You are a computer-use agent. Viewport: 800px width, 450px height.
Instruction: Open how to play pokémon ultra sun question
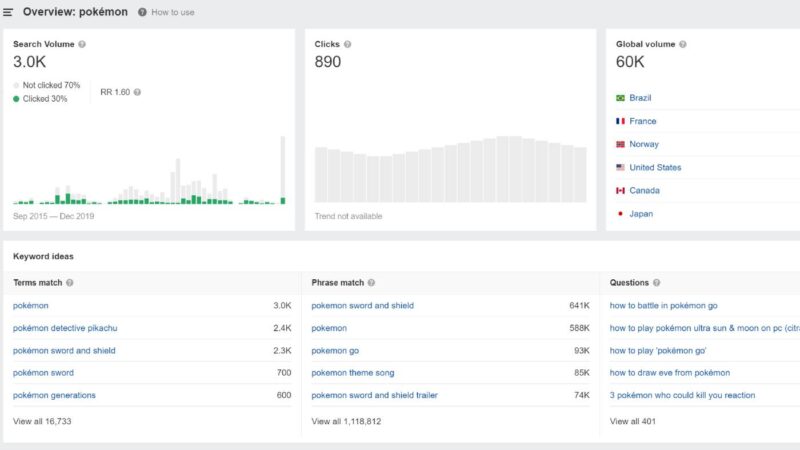point(705,328)
